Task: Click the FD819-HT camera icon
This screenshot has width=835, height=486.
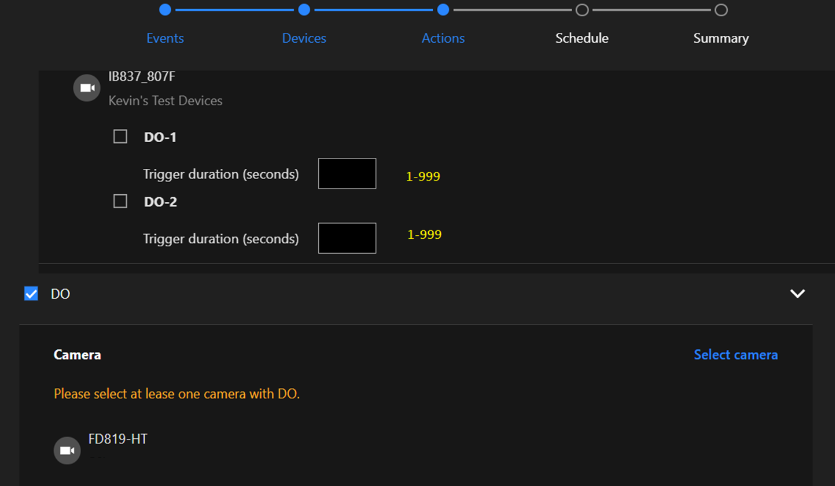Action: pyautogui.click(x=67, y=451)
